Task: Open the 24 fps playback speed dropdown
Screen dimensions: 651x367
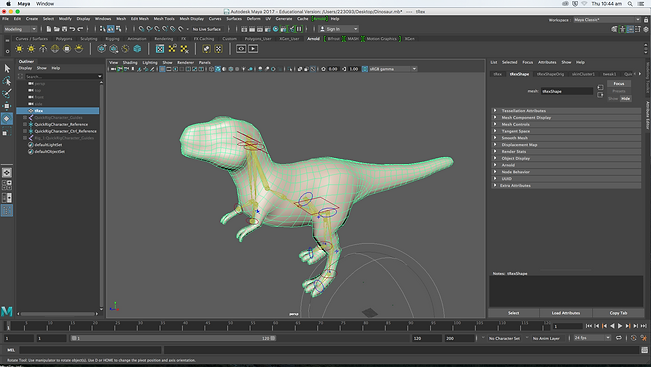Action: (592, 338)
